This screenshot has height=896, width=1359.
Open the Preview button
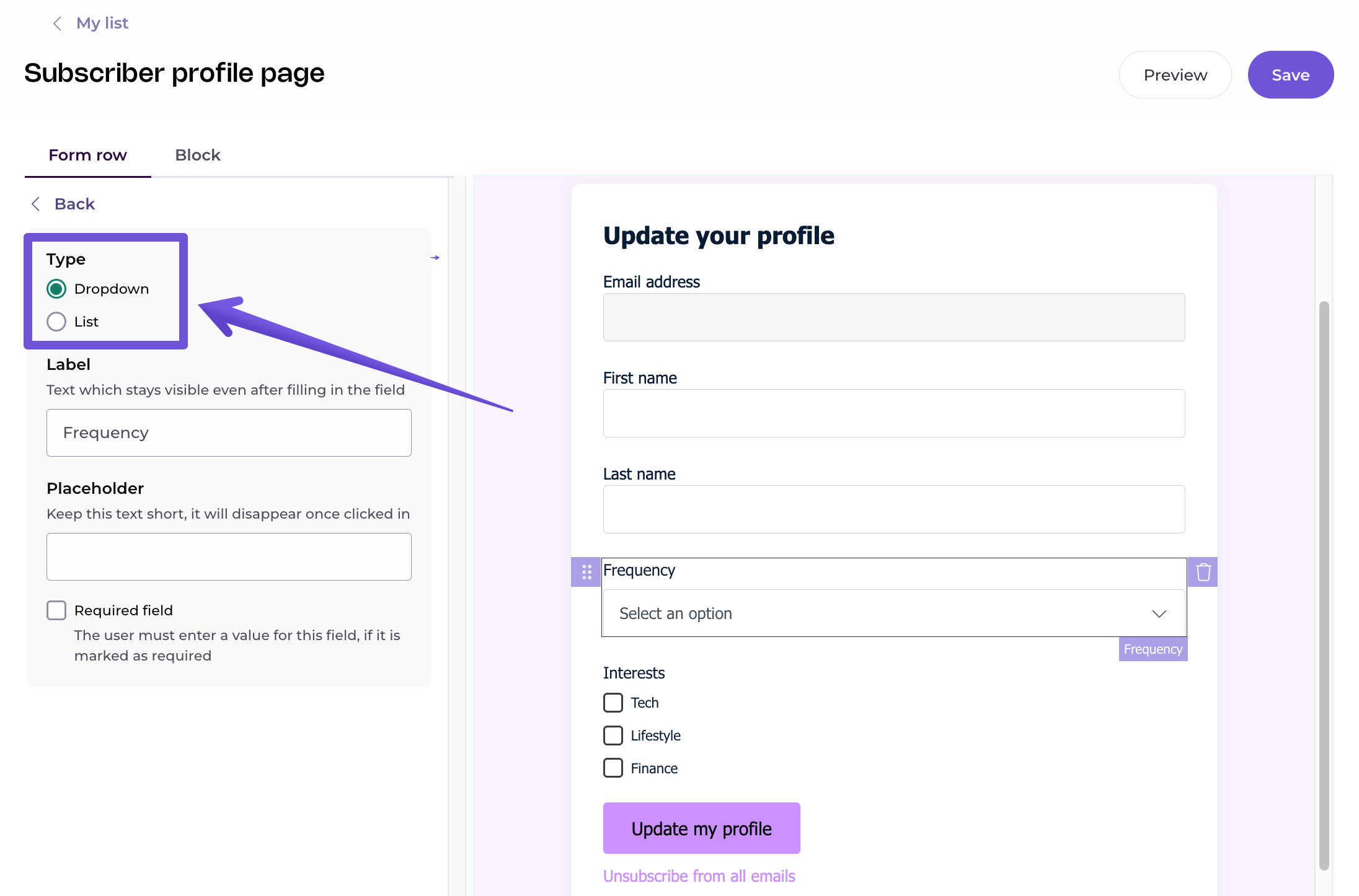[1175, 75]
